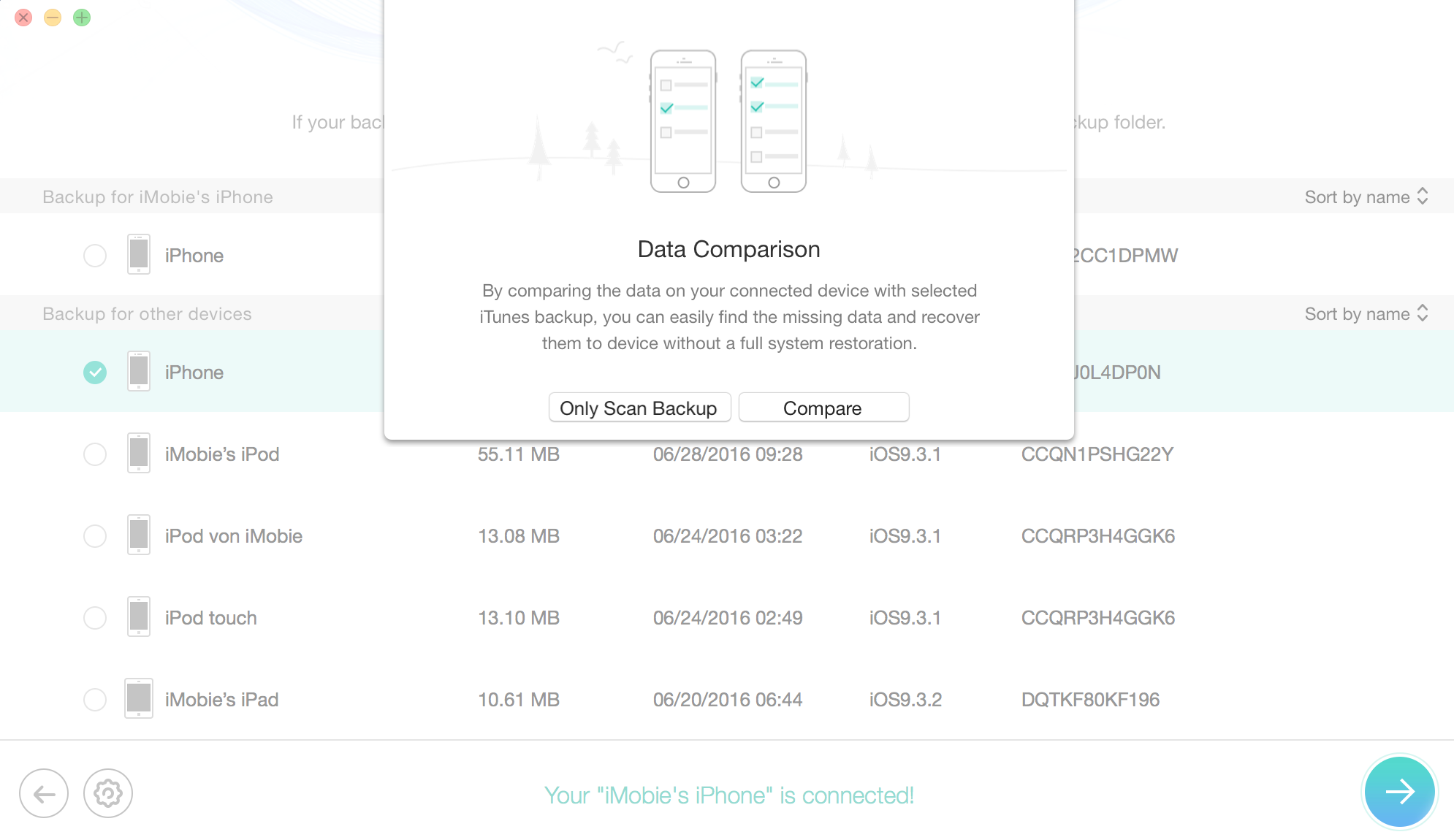Select Backup for other devices menu section
Screen dimensions: 1454x840
148,312
